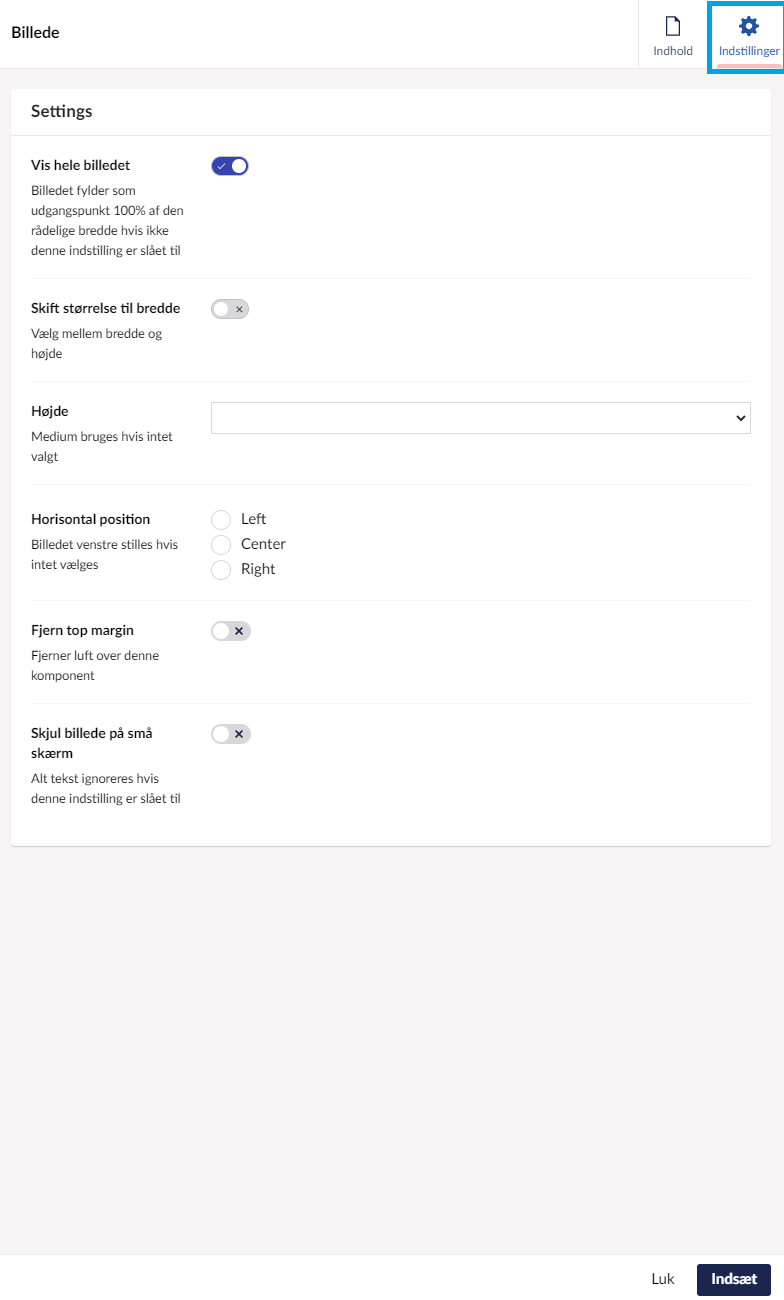Switch to the Indhold tab
This screenshot has width=784, height=1300.
[673, 50]
